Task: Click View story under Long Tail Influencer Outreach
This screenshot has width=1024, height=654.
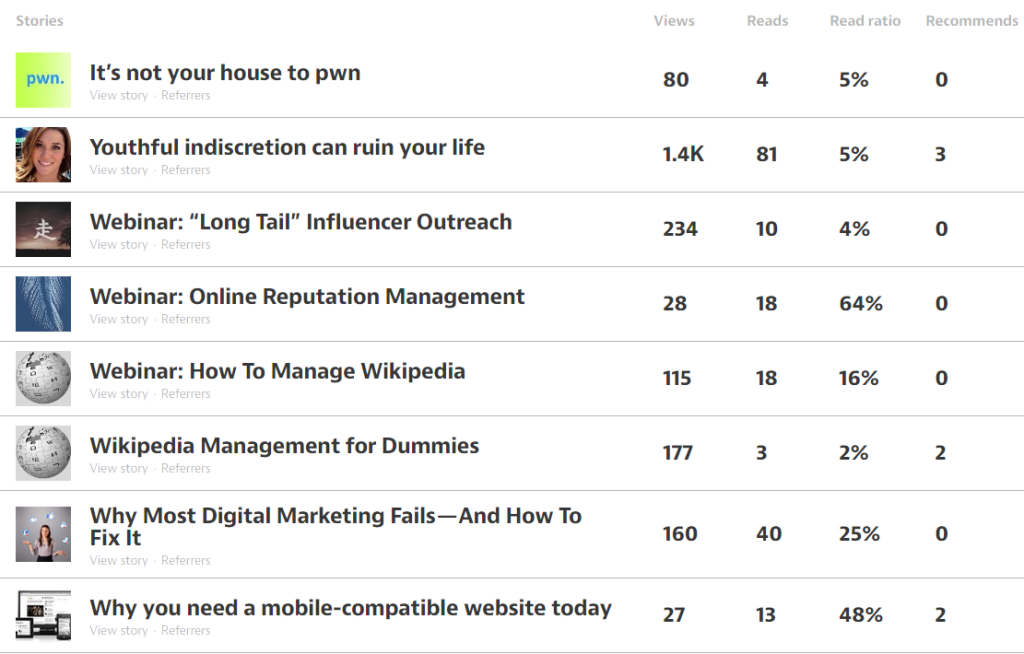Action: [x=118, y=245]
